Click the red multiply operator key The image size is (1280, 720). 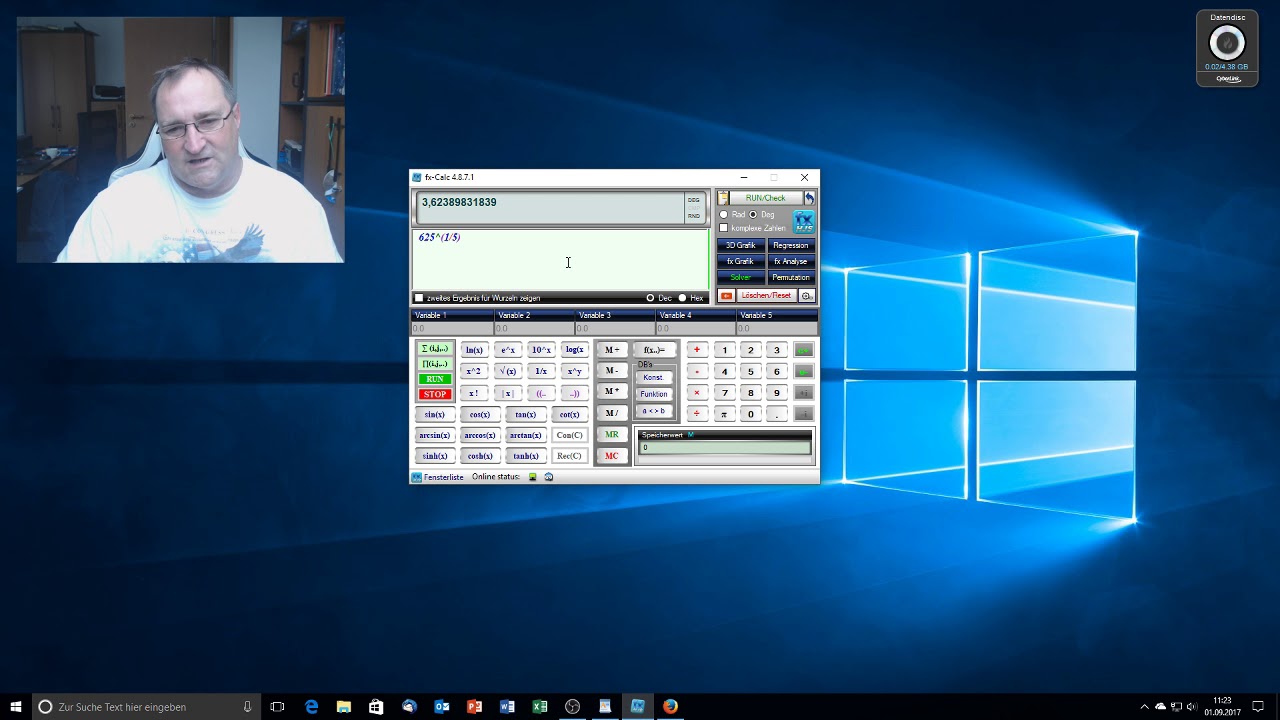point(697,393)
